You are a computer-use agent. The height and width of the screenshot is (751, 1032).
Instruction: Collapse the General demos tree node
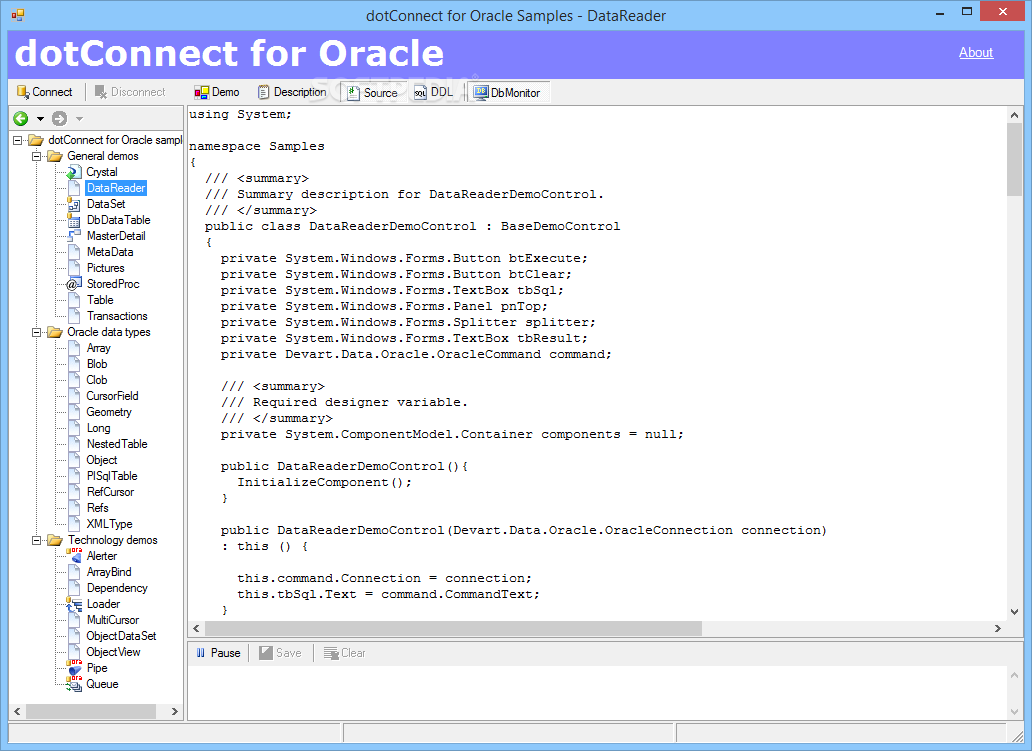[37, 156]
